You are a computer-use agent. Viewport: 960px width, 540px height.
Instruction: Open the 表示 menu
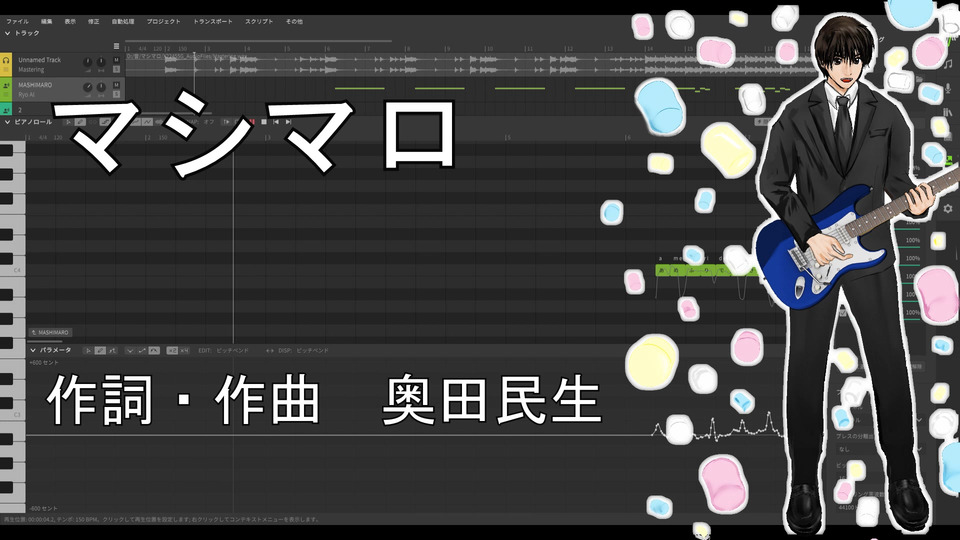tap(70, 21)
